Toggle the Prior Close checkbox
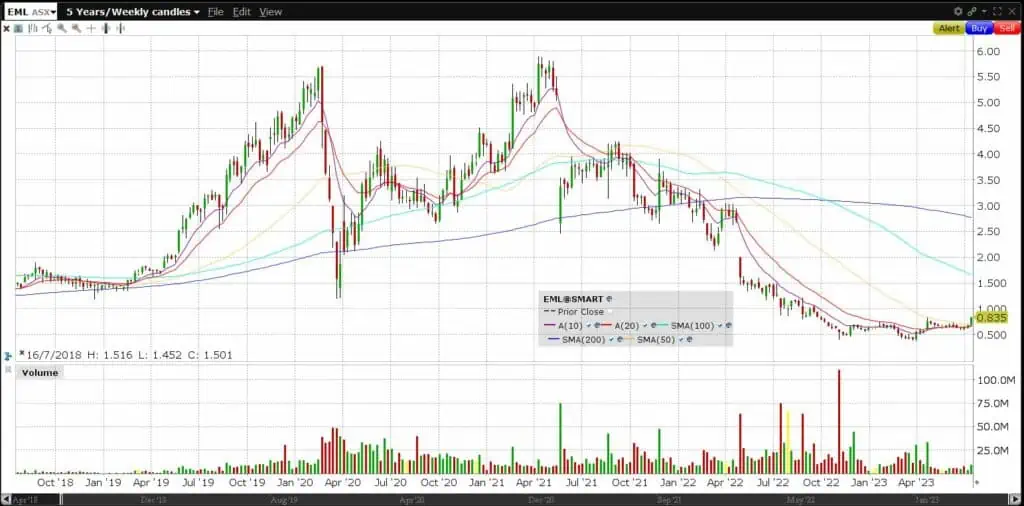 pyautogui.click(x=610, y=312)
